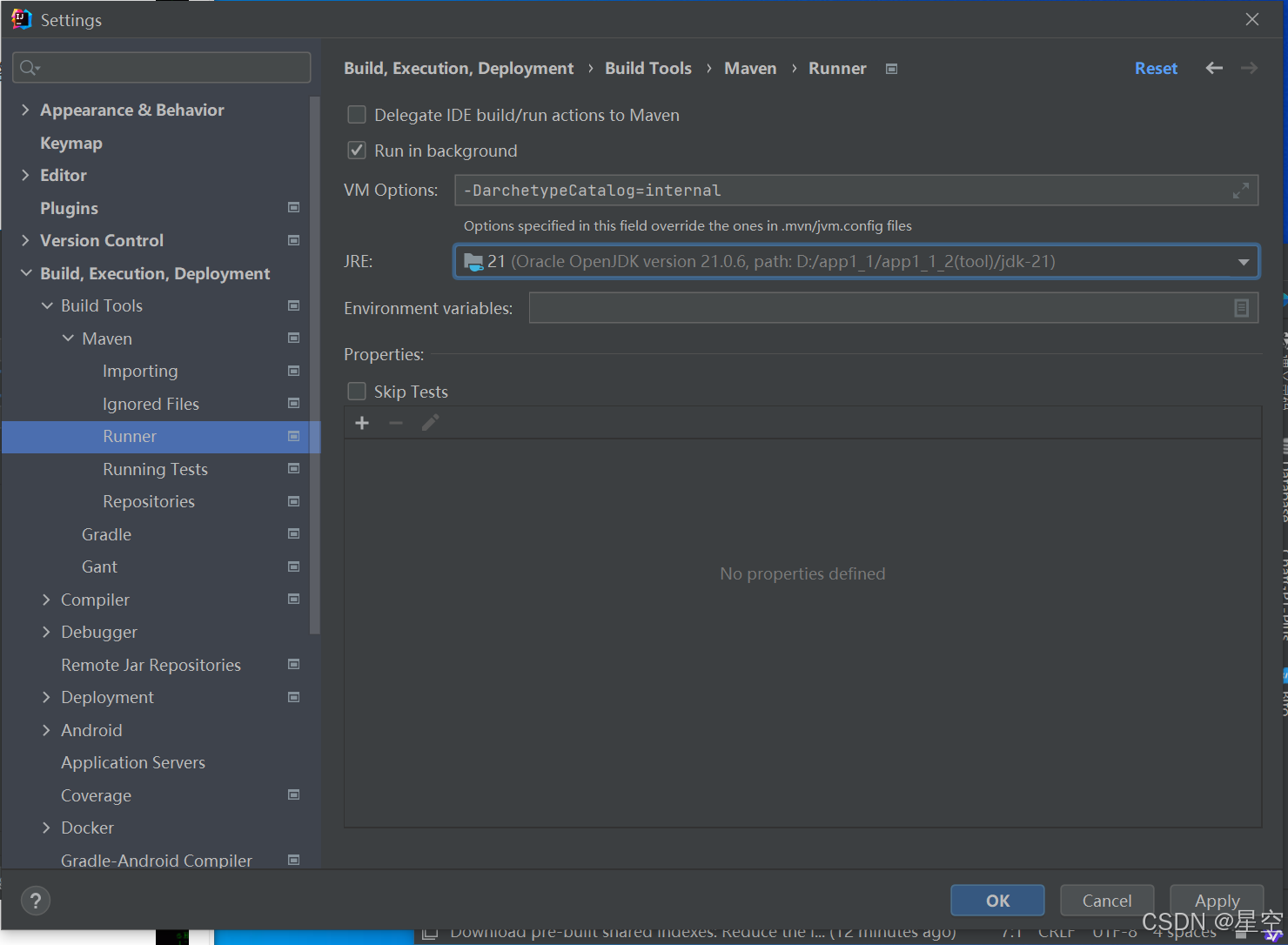The height and width of the screenshot is (945, 1288).
Task: Open the JRE dropdown list
Action: [1244, 262]
